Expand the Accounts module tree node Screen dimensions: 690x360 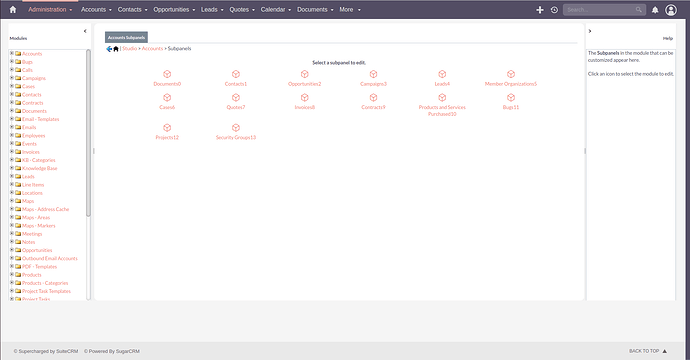(12, 53)
